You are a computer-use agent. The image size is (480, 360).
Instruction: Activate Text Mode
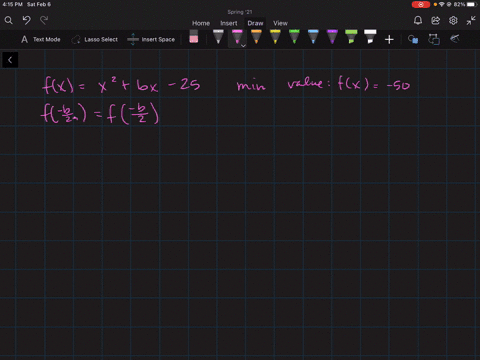[41, 40]
